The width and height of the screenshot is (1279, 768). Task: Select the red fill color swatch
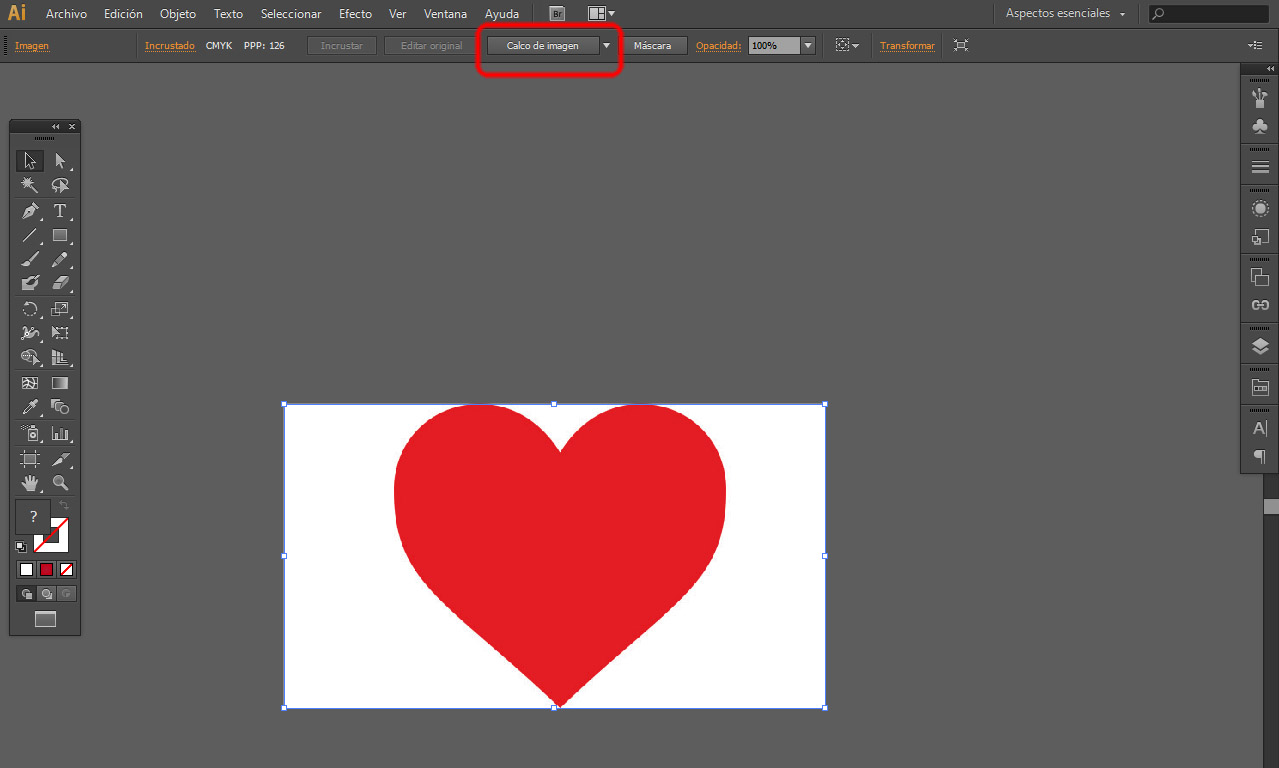pyautogui.click(x=47, y=569)
